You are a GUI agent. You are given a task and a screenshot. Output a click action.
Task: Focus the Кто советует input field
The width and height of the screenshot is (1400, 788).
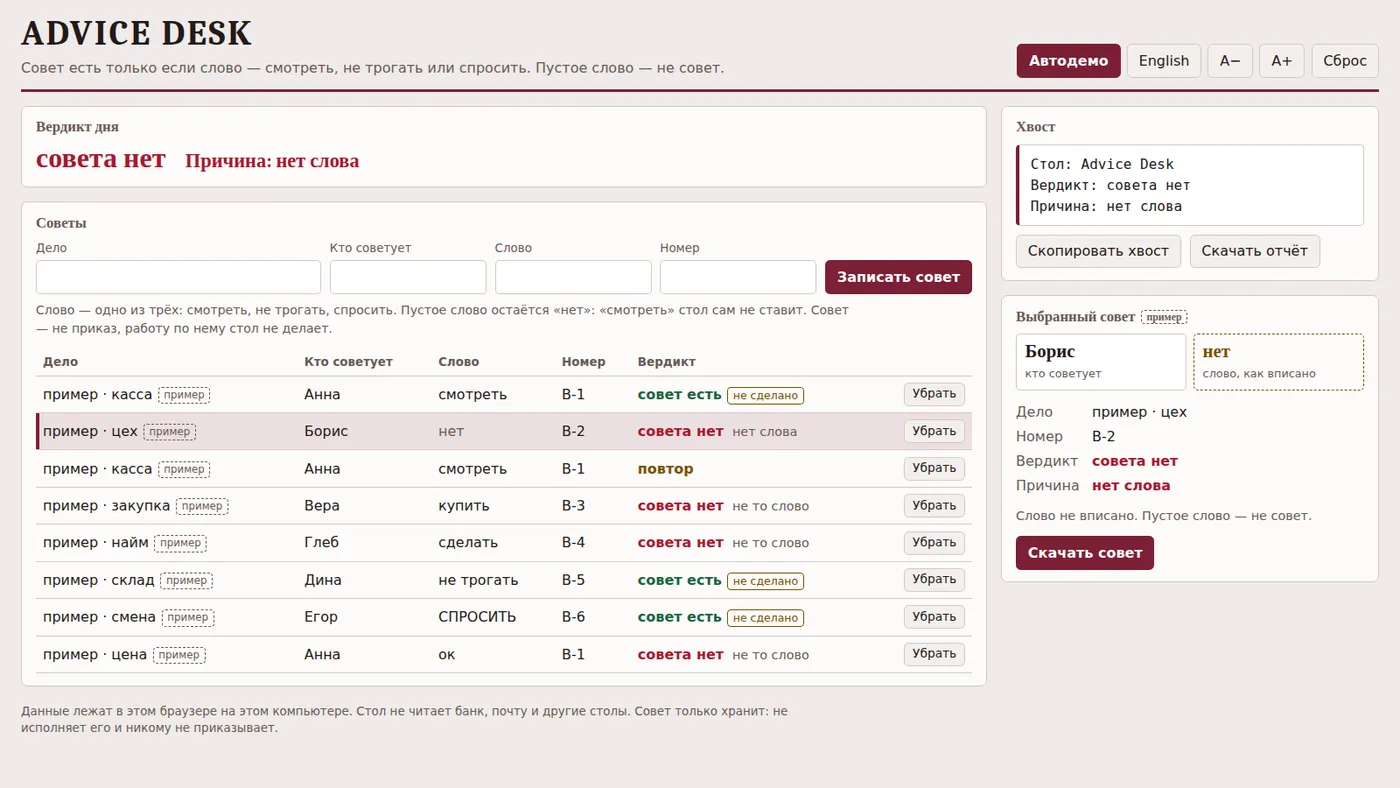pyautogui.click(x=408, y=277)
